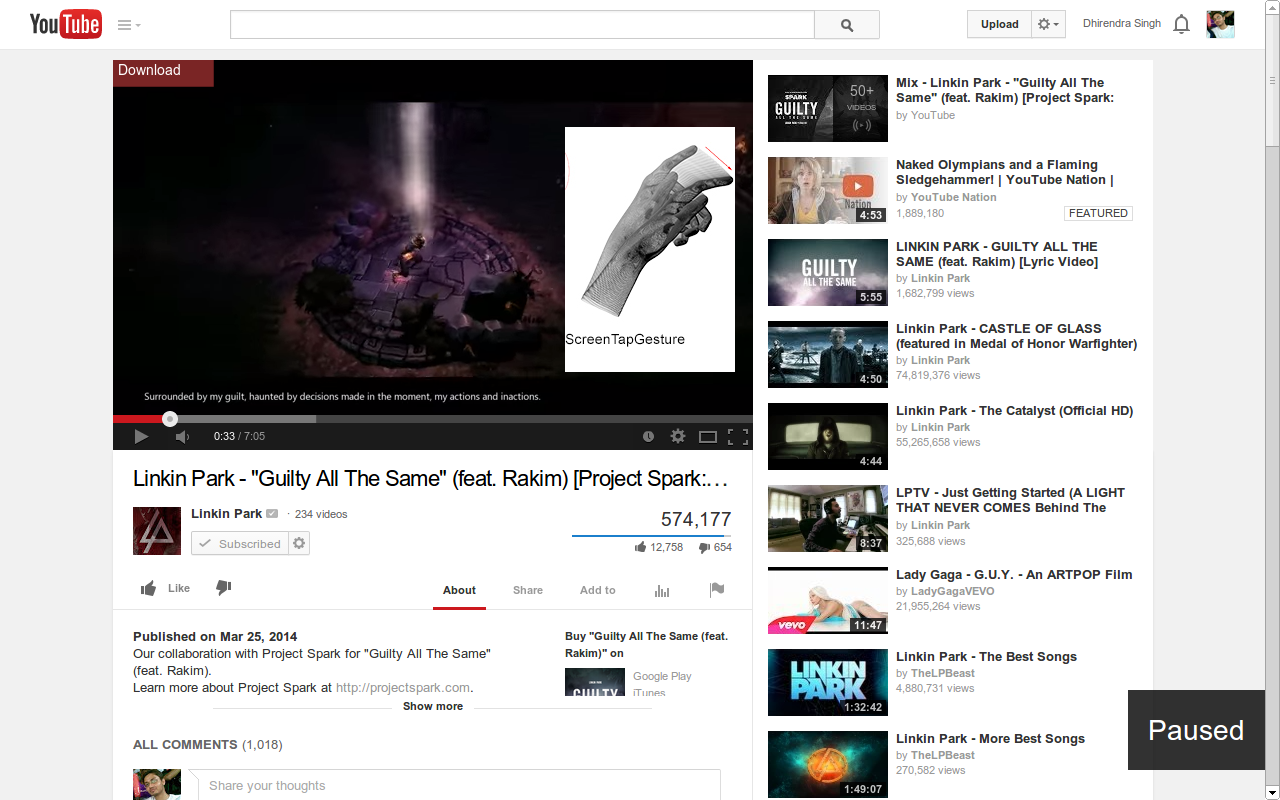Expand the description with Show more

(x=433, y=706)
